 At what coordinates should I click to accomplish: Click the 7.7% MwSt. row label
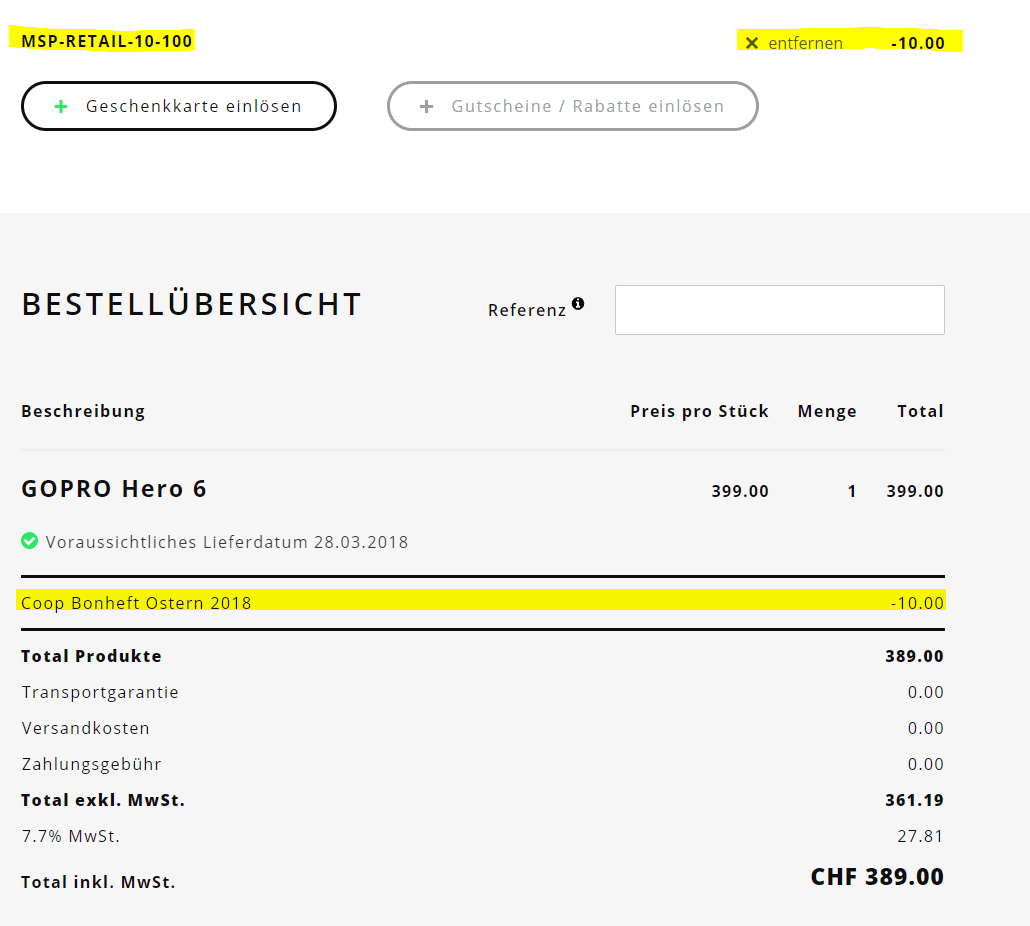71,836
